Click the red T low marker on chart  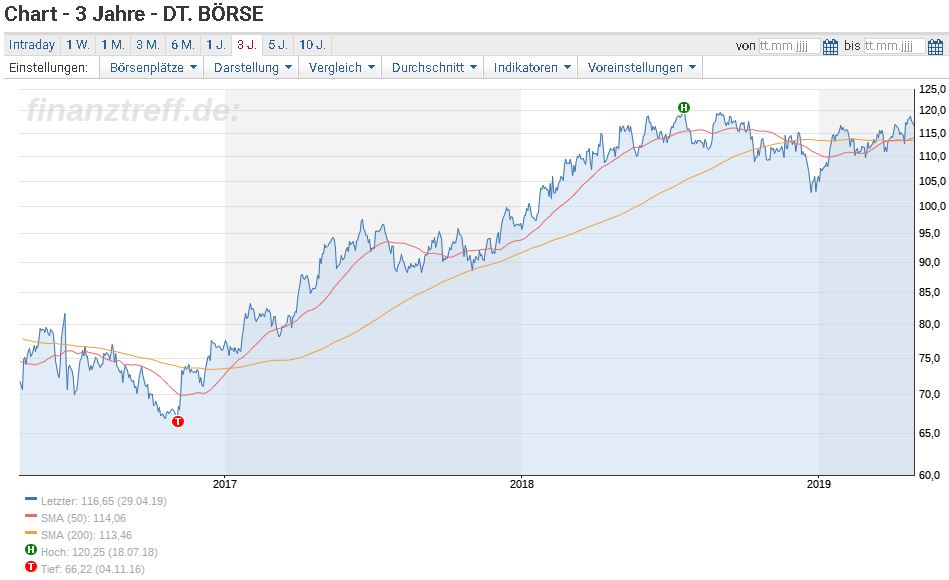point(177,421)
